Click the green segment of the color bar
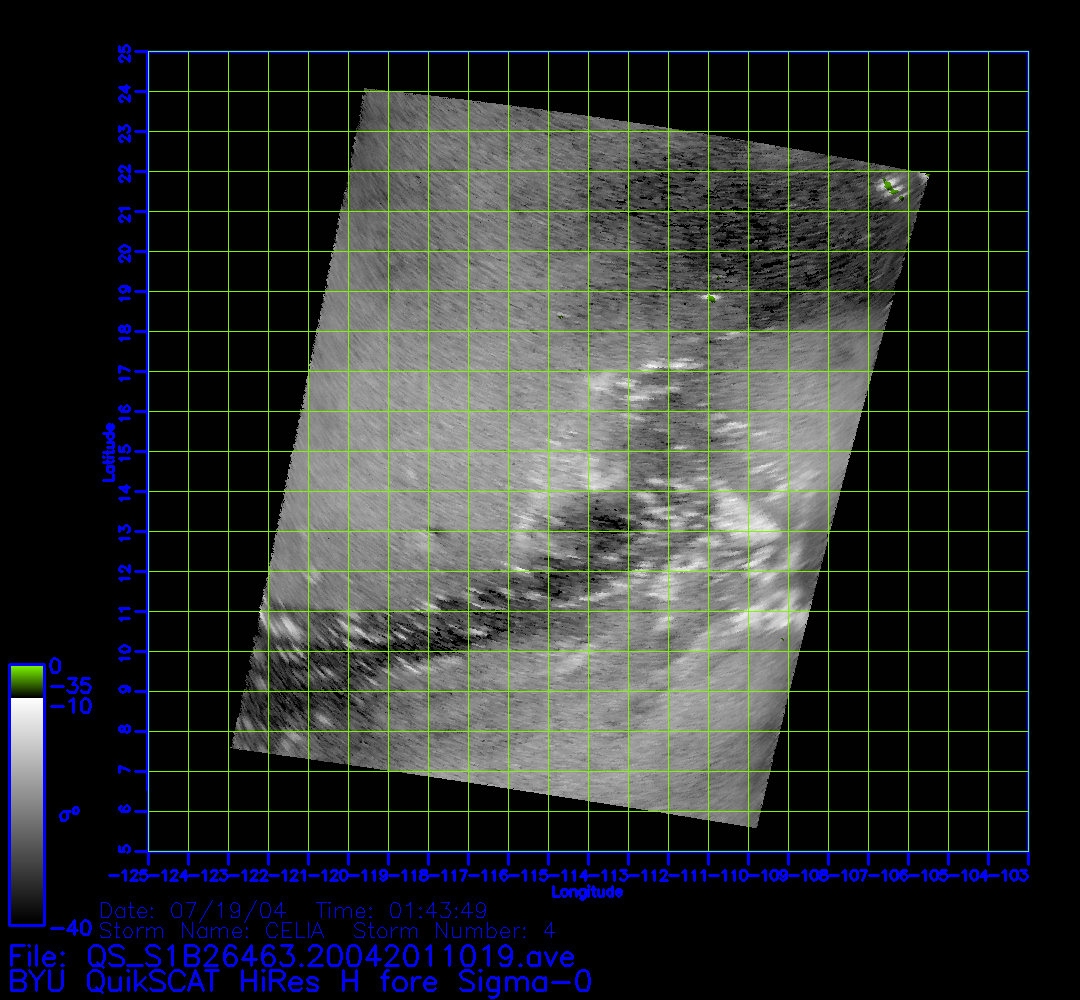 tap(26, 681)
